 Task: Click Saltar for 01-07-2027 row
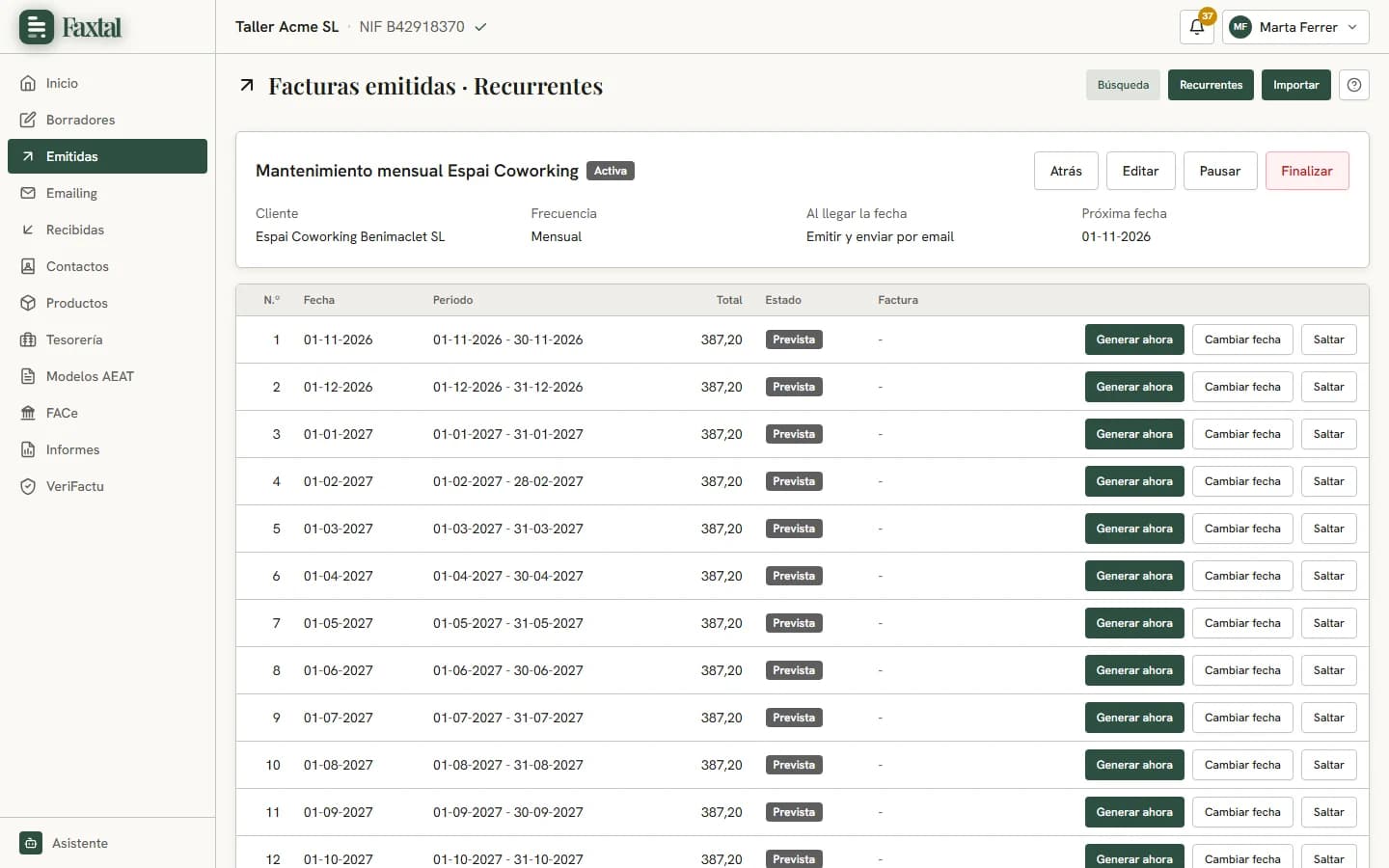coord(1328,718)
